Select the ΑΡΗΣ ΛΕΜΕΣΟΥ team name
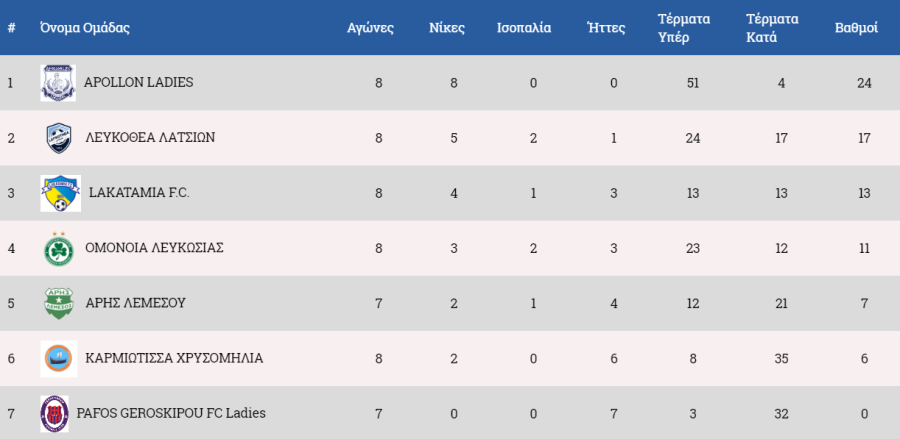900x439 pixels. [135, 303]
